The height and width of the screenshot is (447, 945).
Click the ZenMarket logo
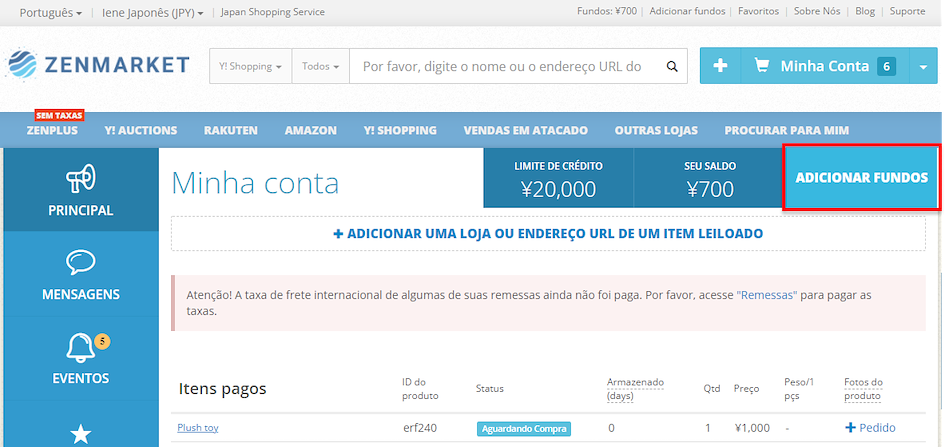[x=97, y=66]
